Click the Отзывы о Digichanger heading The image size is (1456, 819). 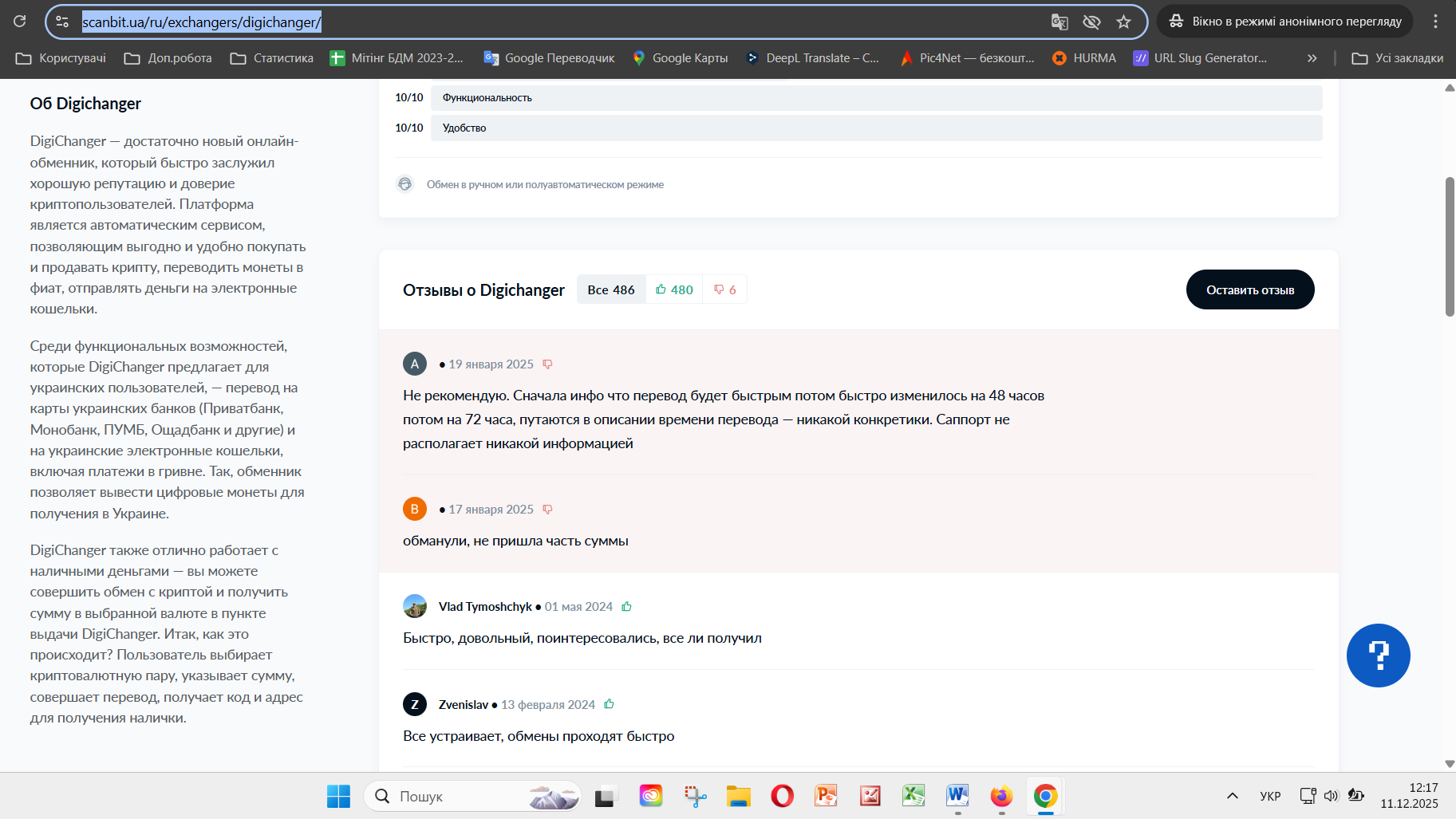(x=483, y=290)
